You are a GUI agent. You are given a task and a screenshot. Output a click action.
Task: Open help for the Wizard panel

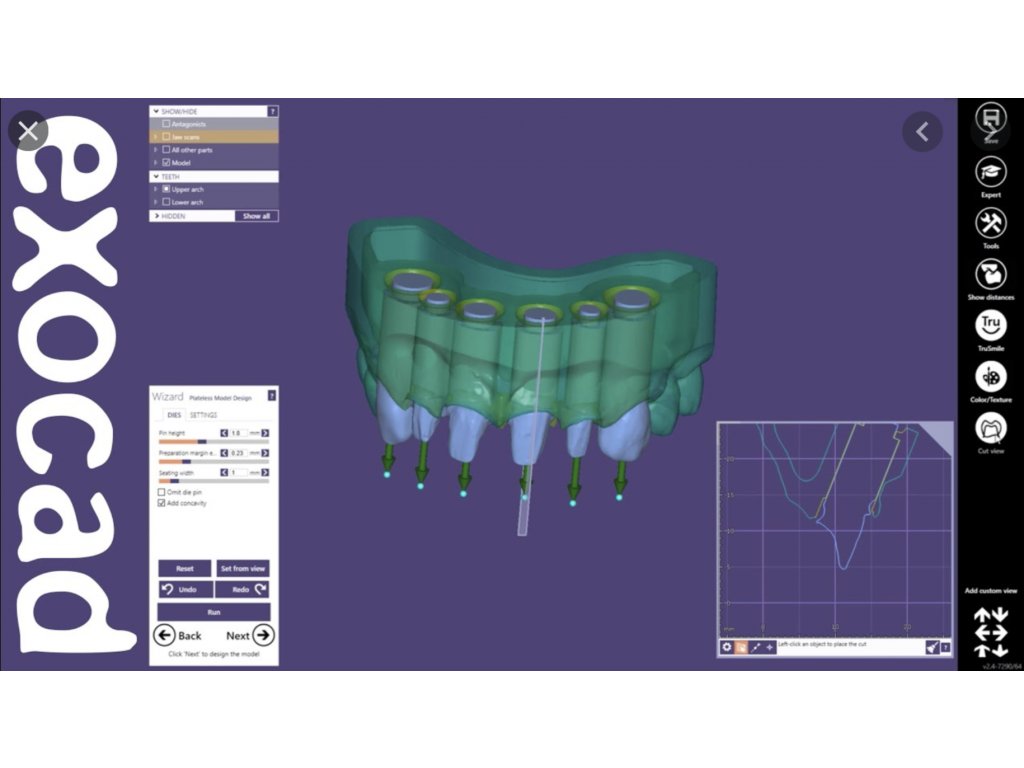pyautogui.click(x=272, y=396)
